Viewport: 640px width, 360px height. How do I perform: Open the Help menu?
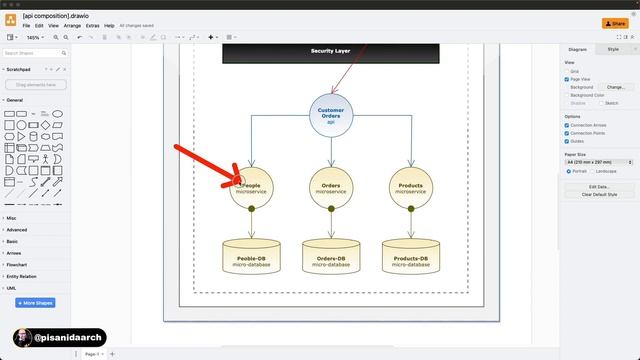pos(109,26)
